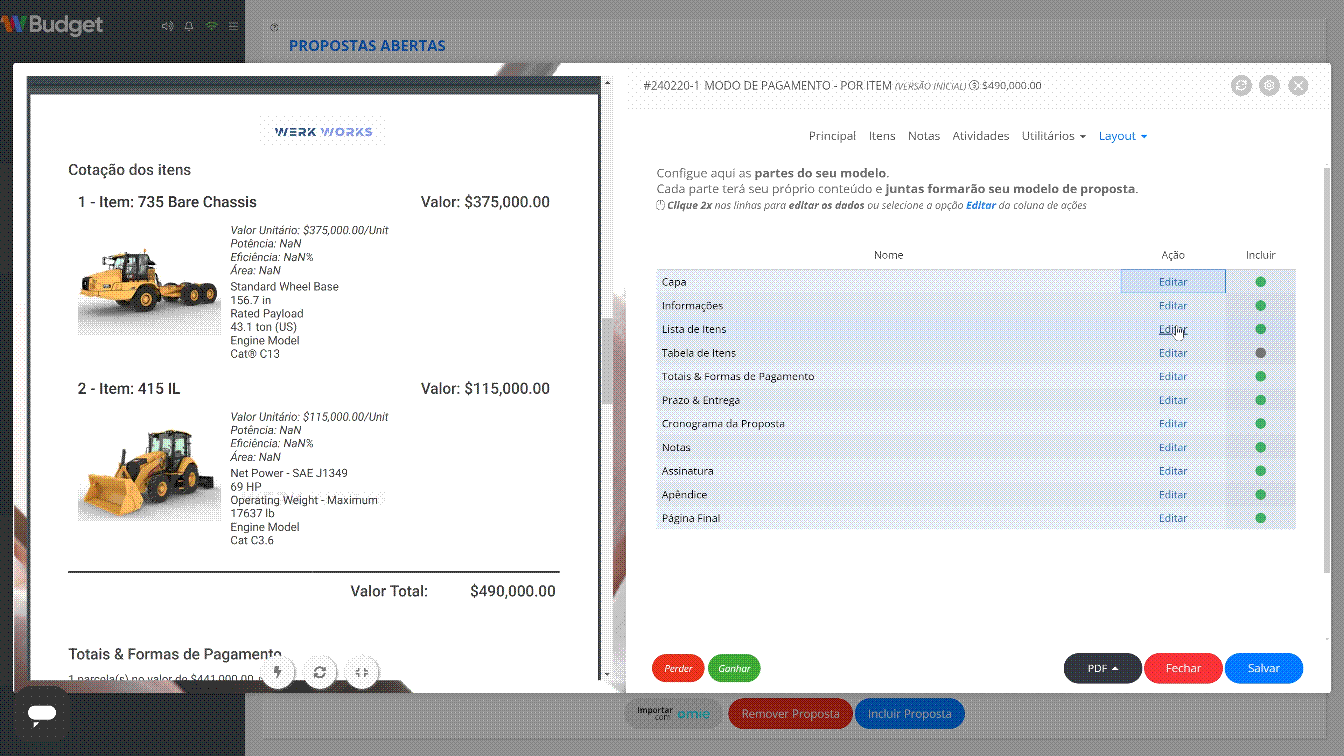Click the blue Salvar button
The height and width of the screenshot is (756, 1344).
click(x=1263, y=668)
